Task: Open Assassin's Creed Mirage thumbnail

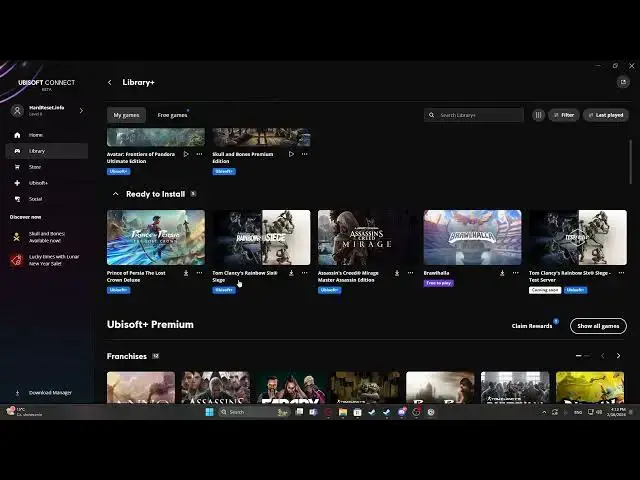Action: click(x=367, y=238)
